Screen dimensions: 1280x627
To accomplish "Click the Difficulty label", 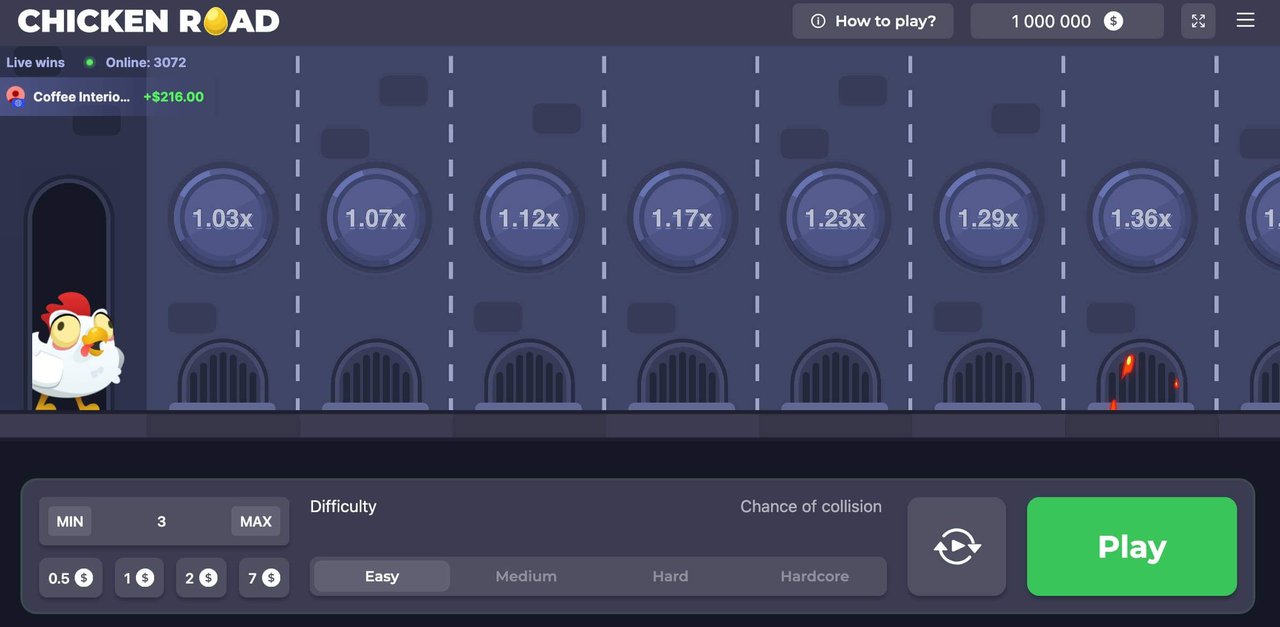I will (x=343, y=507).
